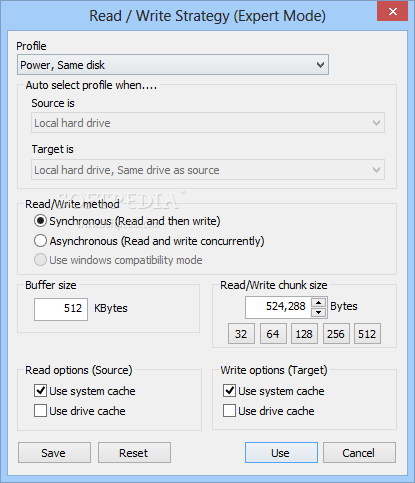
Task: Set chunk size preset to 256
Action: click(x=336, y=333)
